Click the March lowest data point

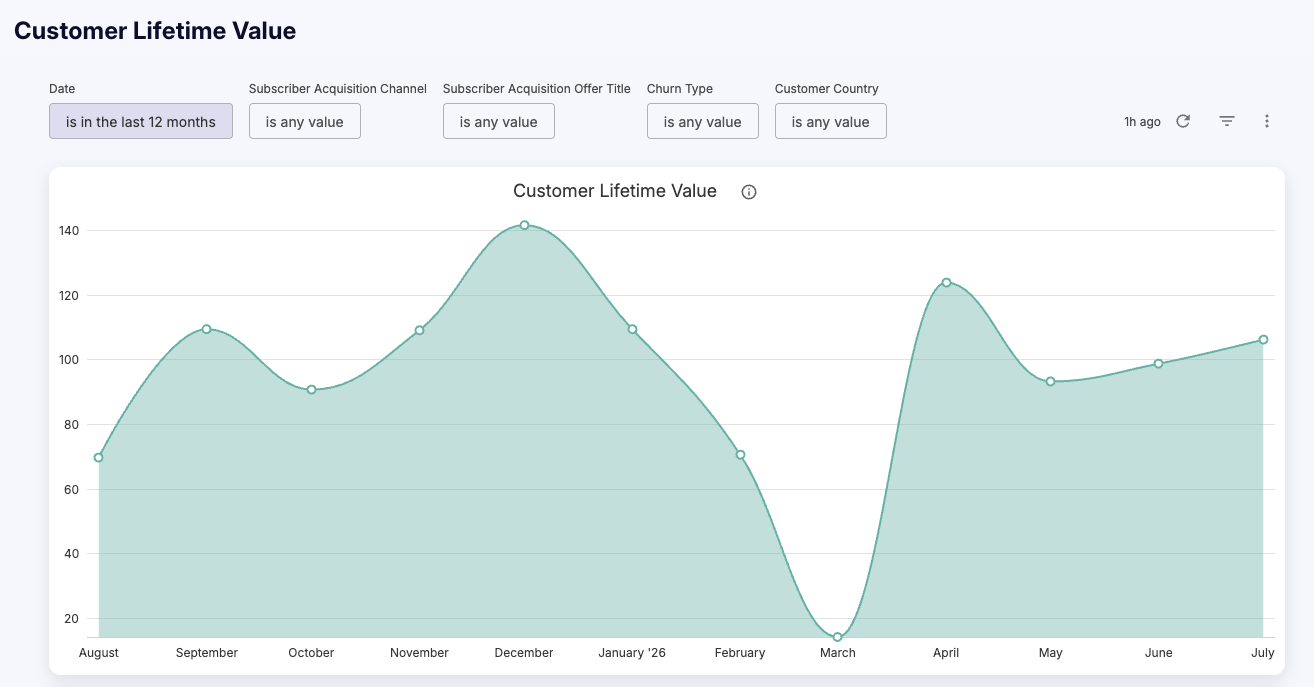tap(837, 637)
